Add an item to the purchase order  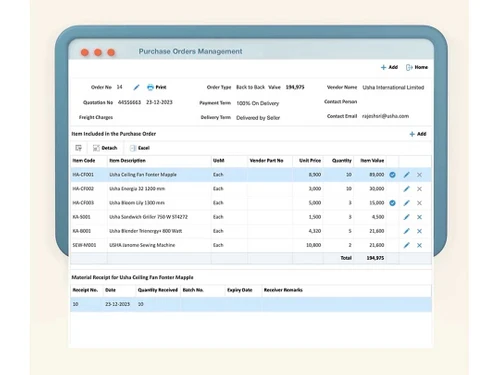click(418, 134)
